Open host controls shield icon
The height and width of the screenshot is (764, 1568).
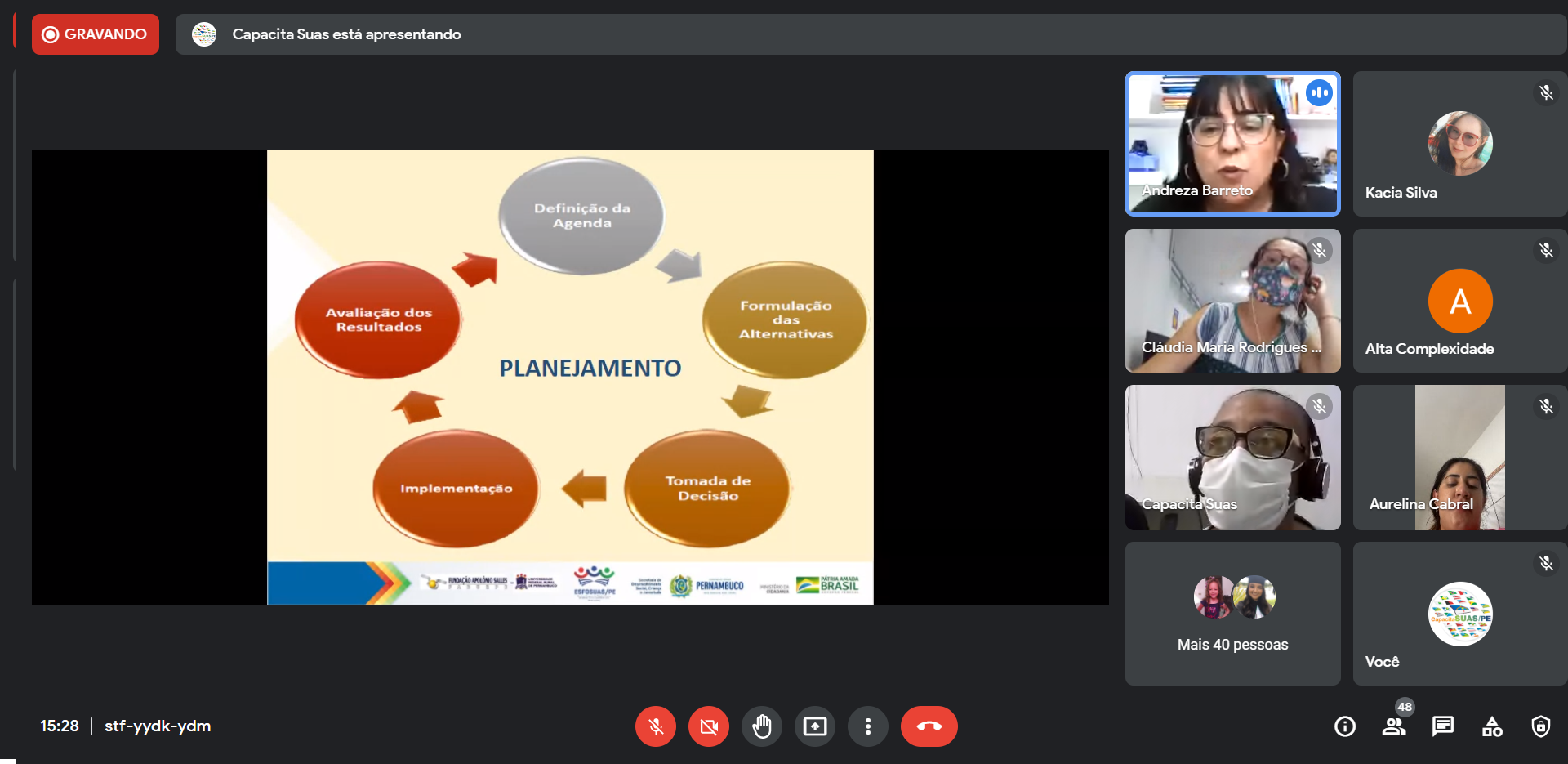coord(1540,726)
